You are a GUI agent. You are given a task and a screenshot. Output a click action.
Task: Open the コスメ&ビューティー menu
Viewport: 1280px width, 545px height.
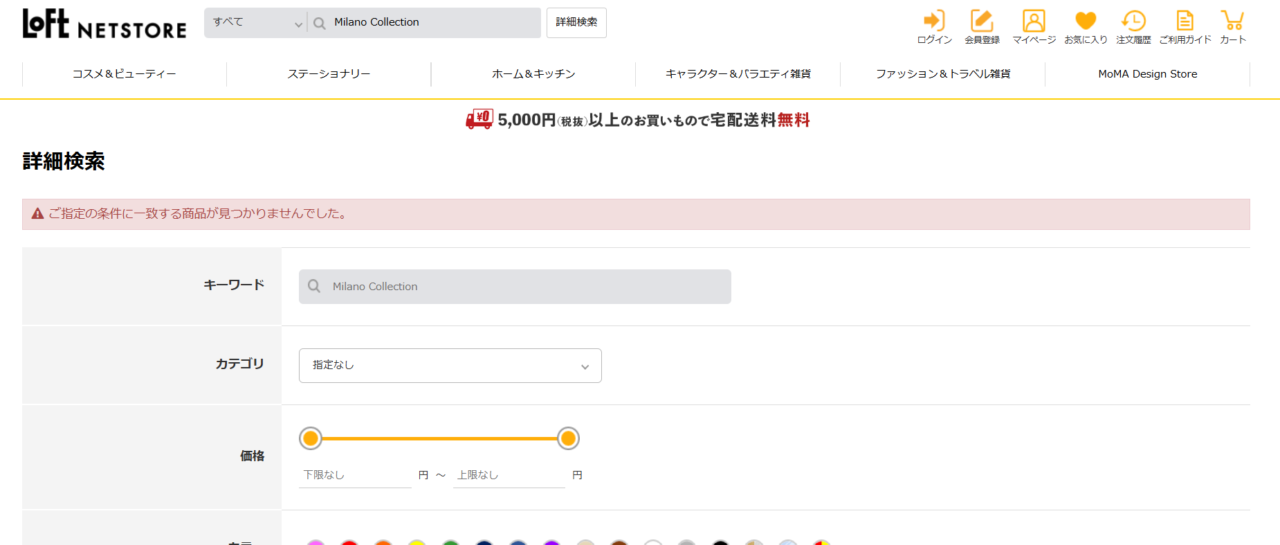[x=124, y=74]
